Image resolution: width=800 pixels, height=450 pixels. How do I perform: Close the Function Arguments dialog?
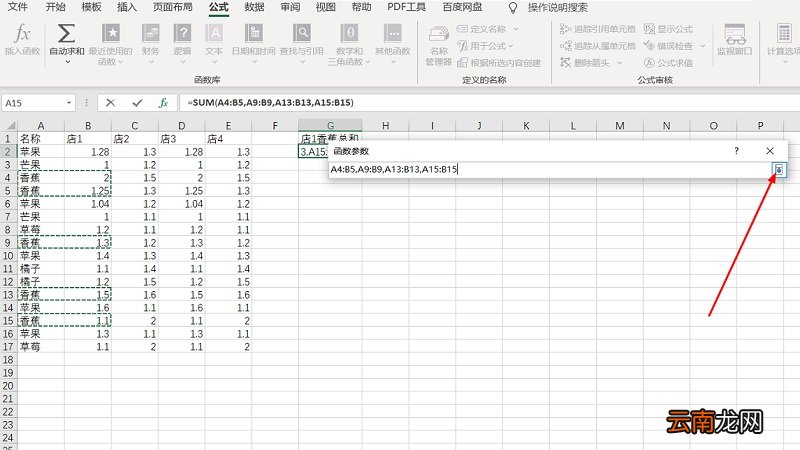pos(769,151)
